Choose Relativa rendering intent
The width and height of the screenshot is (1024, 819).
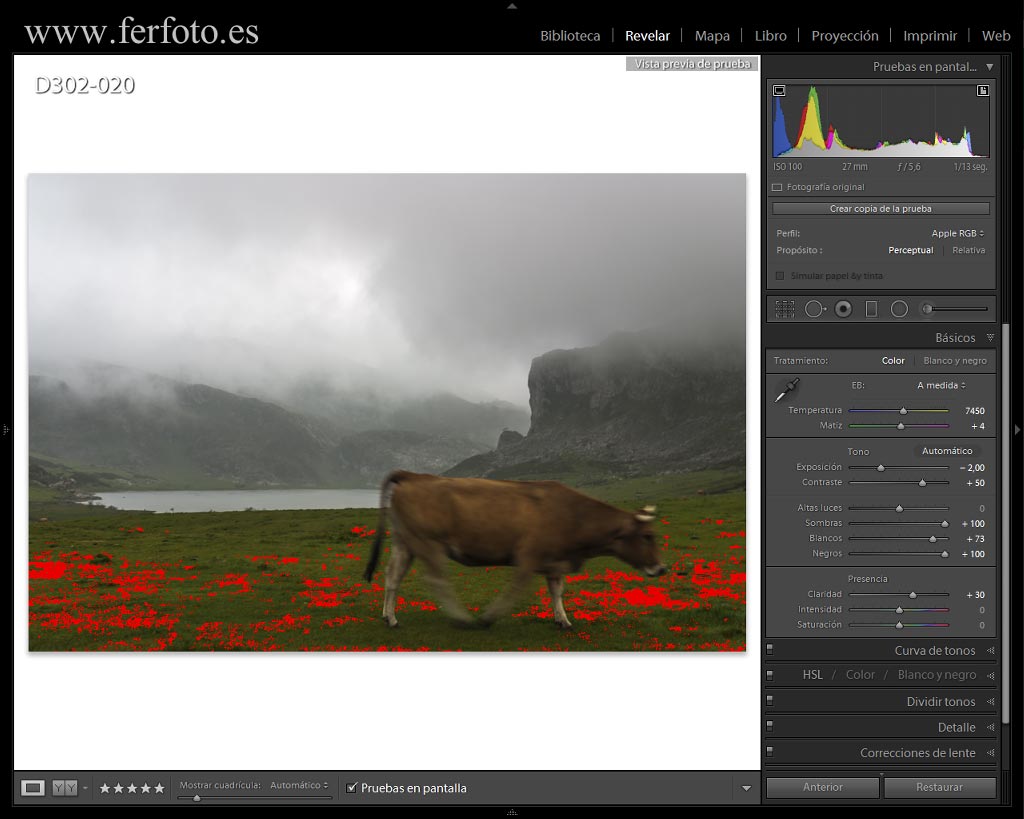click(968, 250)
